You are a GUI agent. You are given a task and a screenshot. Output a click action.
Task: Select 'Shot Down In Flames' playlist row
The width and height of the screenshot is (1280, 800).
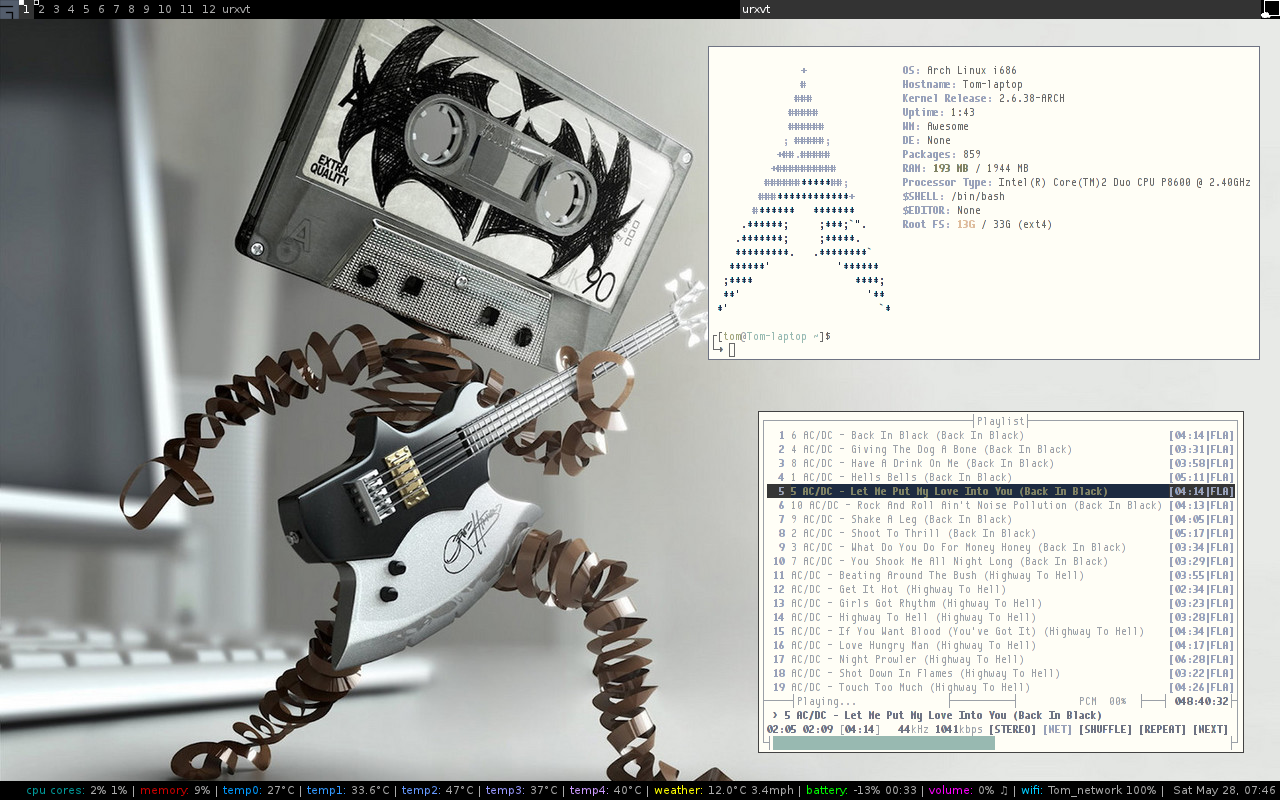pos(1001,673)
